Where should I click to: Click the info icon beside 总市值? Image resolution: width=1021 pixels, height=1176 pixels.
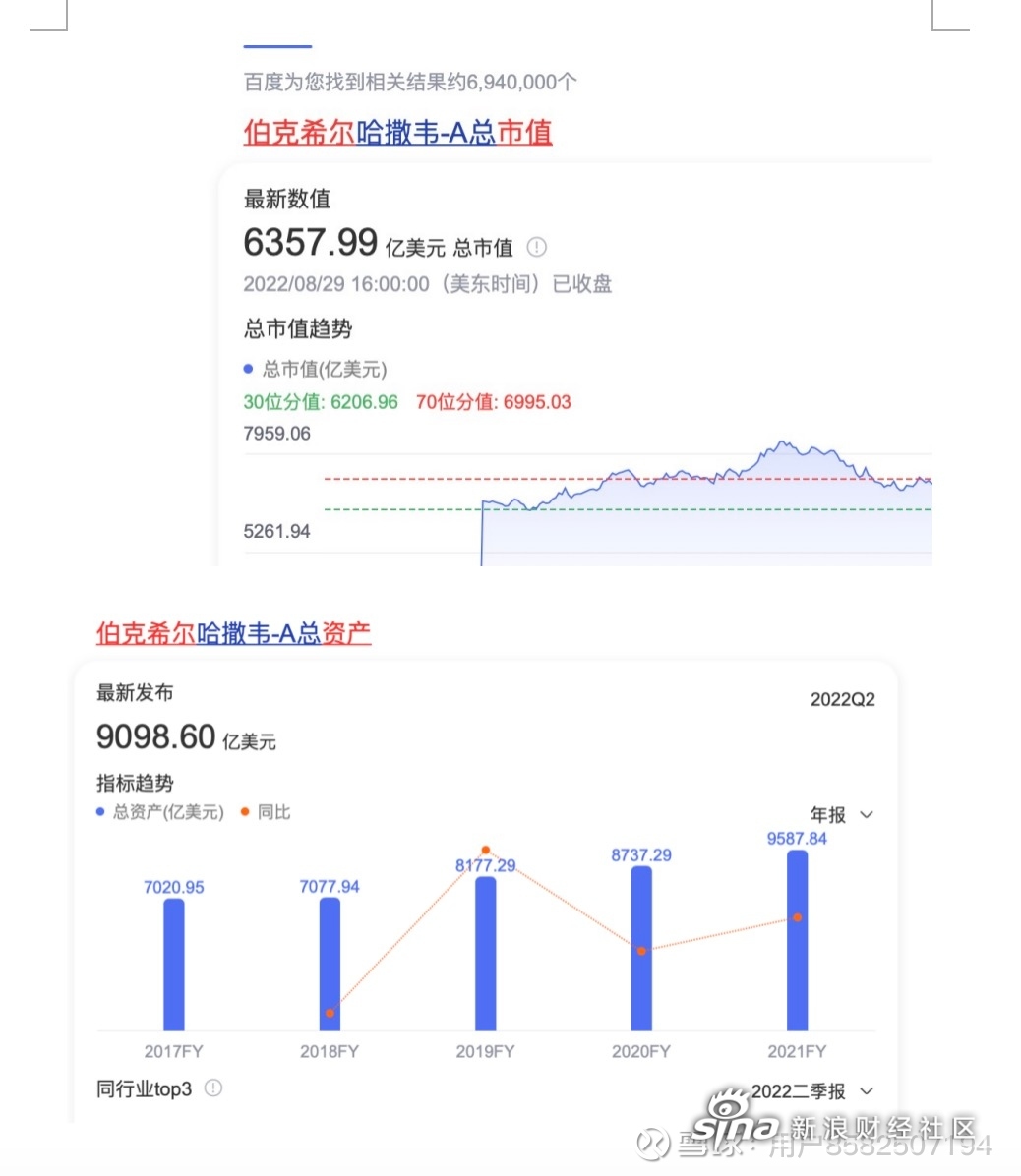536,247
